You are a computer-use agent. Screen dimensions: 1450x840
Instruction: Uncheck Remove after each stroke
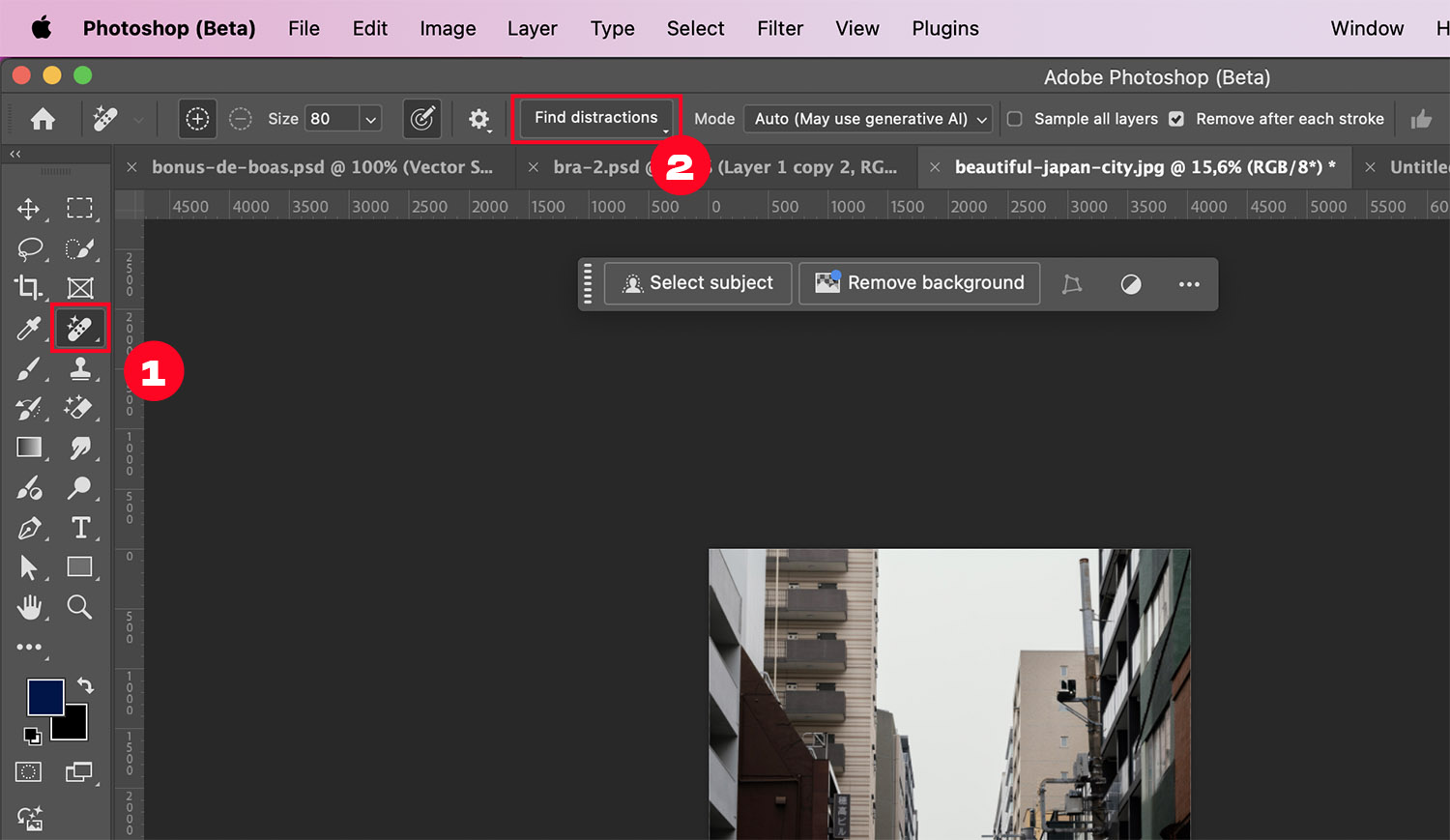point(1175,119)
